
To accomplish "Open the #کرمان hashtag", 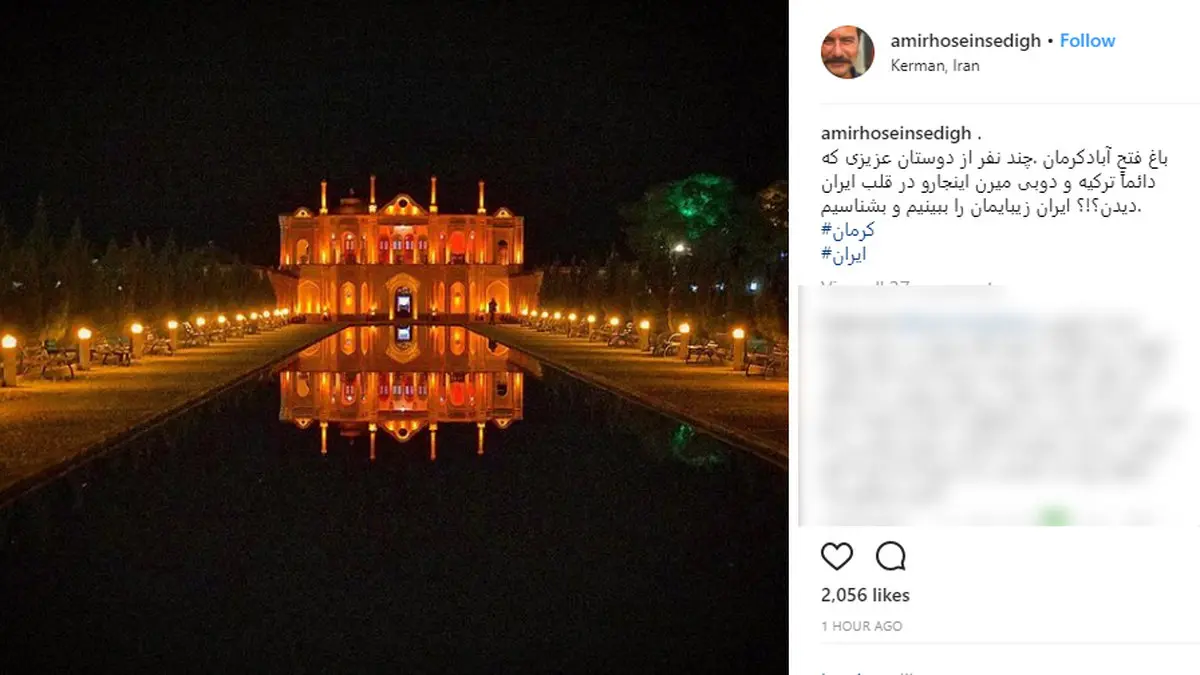I will (847, 231).
